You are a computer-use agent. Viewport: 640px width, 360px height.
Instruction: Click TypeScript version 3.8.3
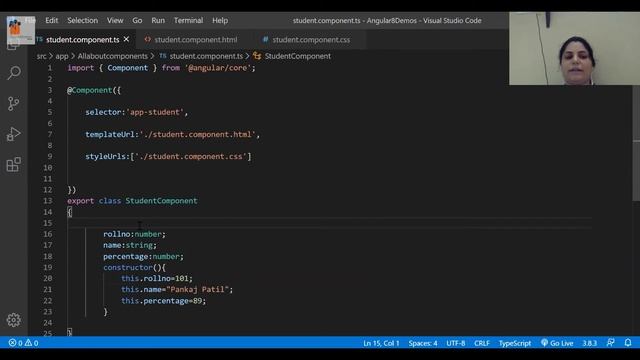[x=589, y=343]
